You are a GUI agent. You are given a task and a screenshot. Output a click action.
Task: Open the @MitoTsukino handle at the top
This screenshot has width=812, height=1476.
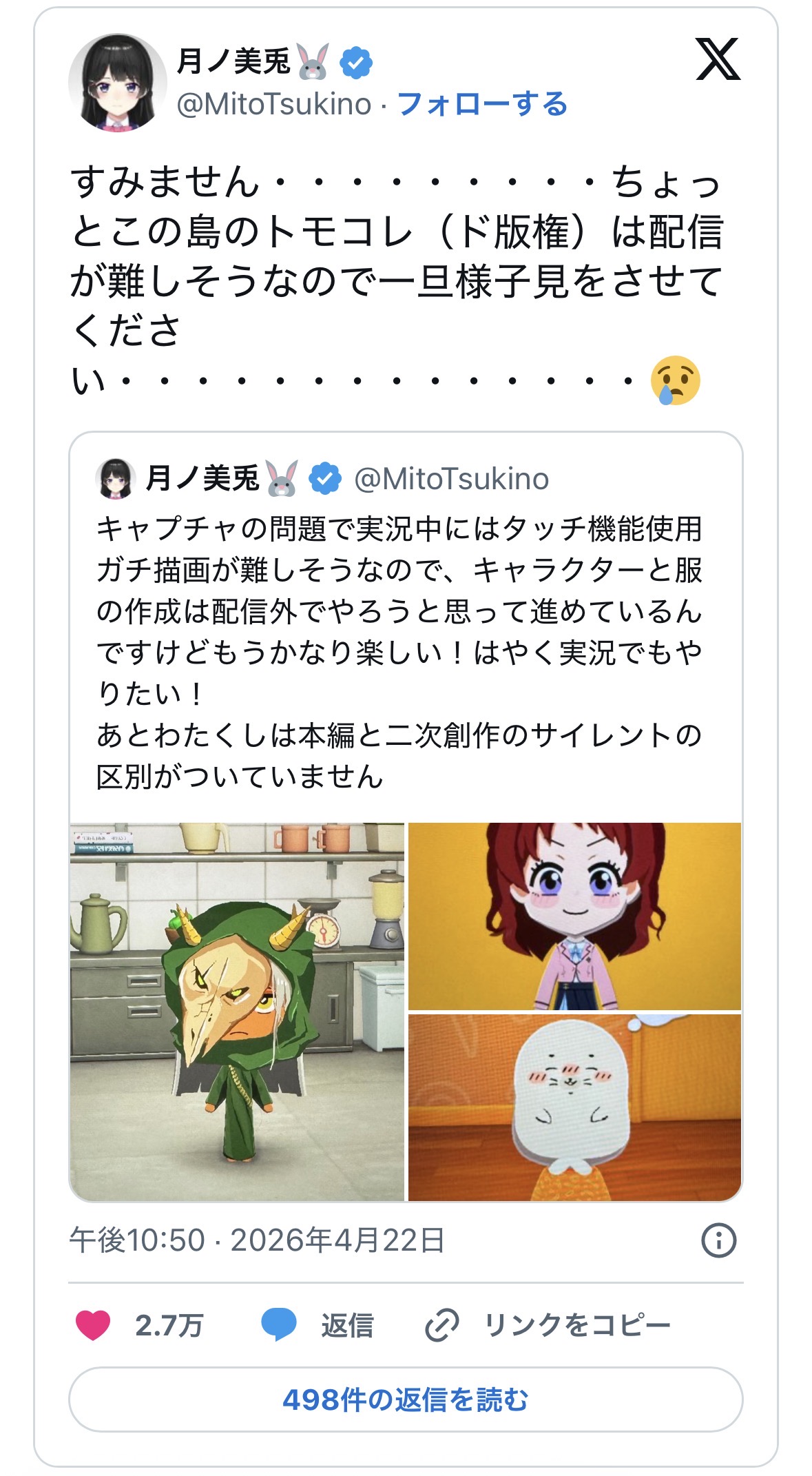(274, 104)
